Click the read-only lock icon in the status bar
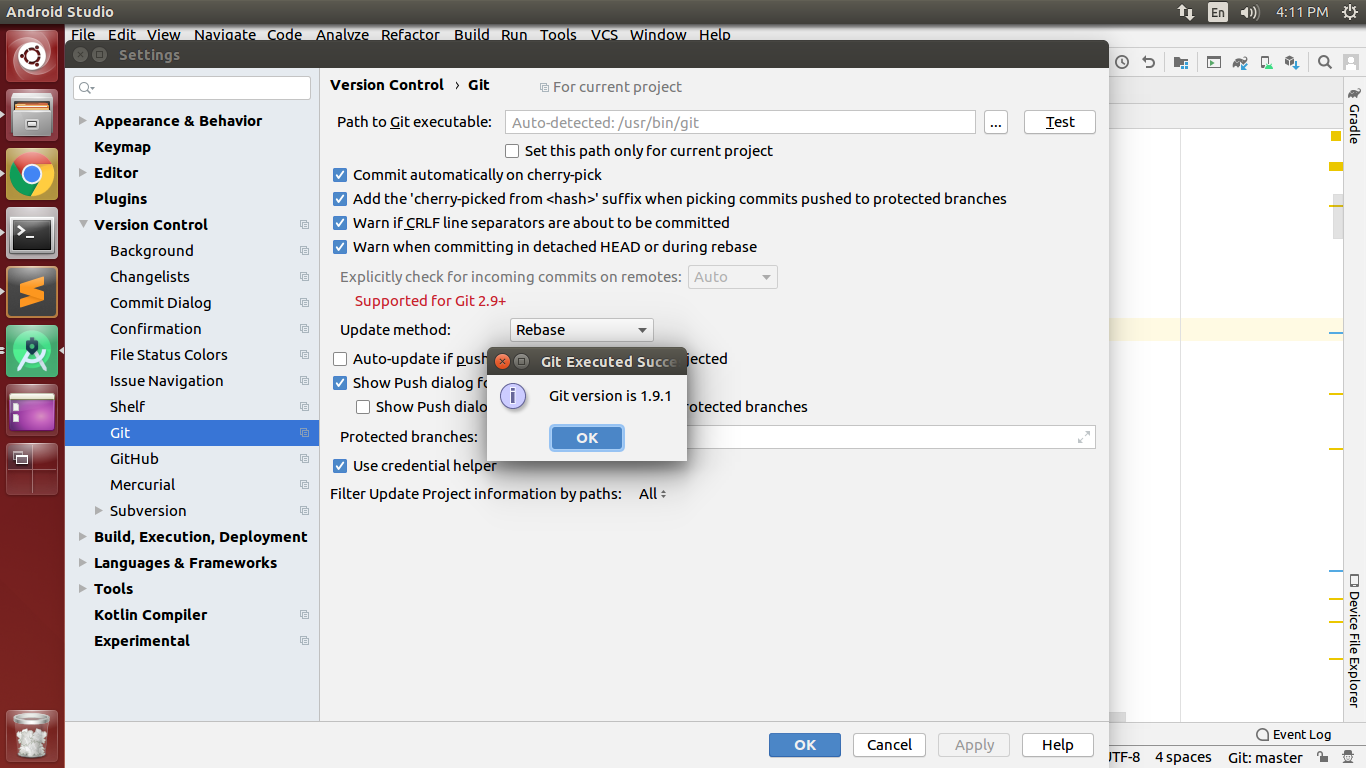This screenshot has height=768, width=1366. [x=1322, y=758]
